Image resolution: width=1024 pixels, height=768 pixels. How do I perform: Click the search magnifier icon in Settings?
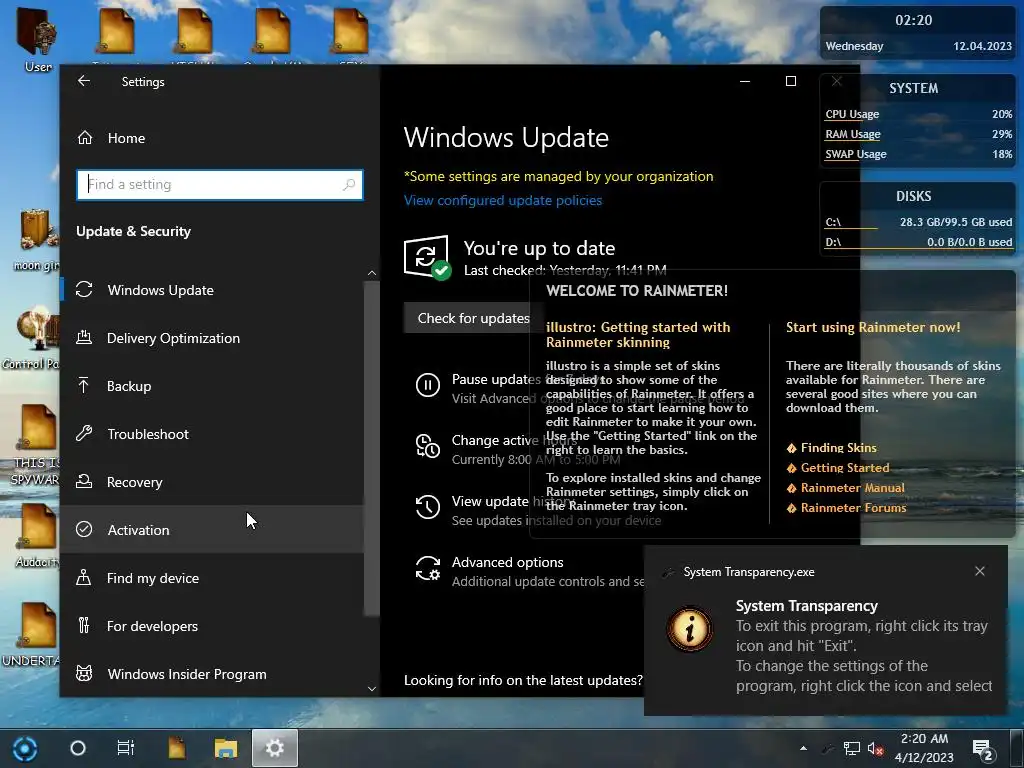(349, 185)
